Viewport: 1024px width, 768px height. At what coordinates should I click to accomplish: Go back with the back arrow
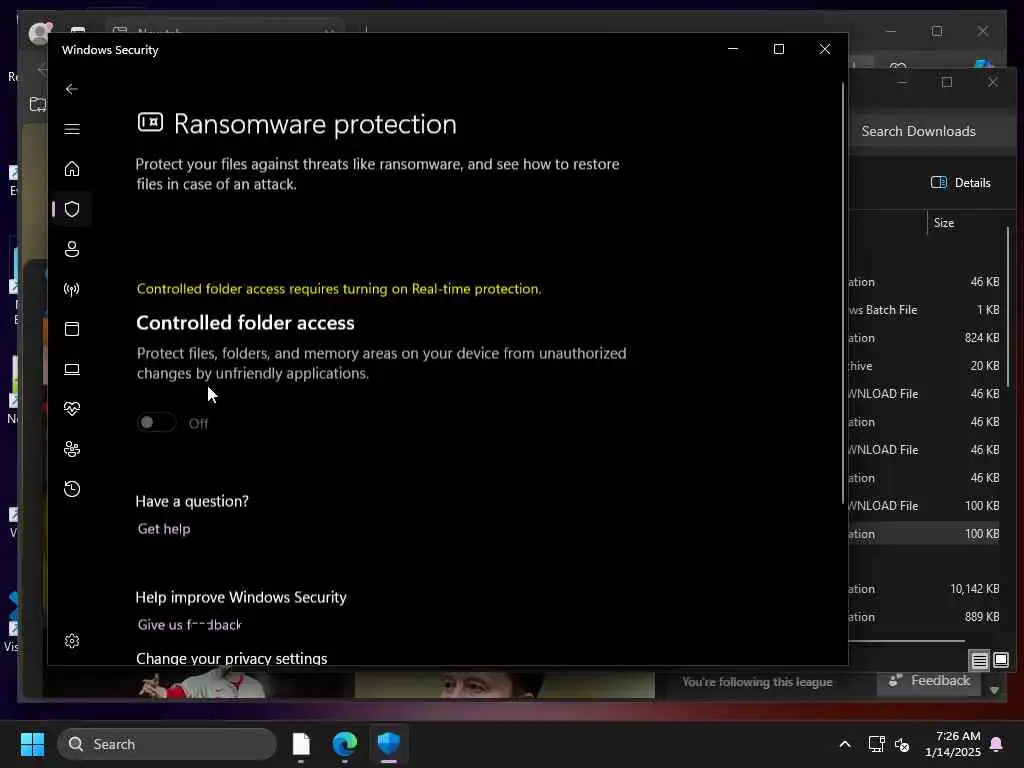pyautogui.click(x=72, y=89)
